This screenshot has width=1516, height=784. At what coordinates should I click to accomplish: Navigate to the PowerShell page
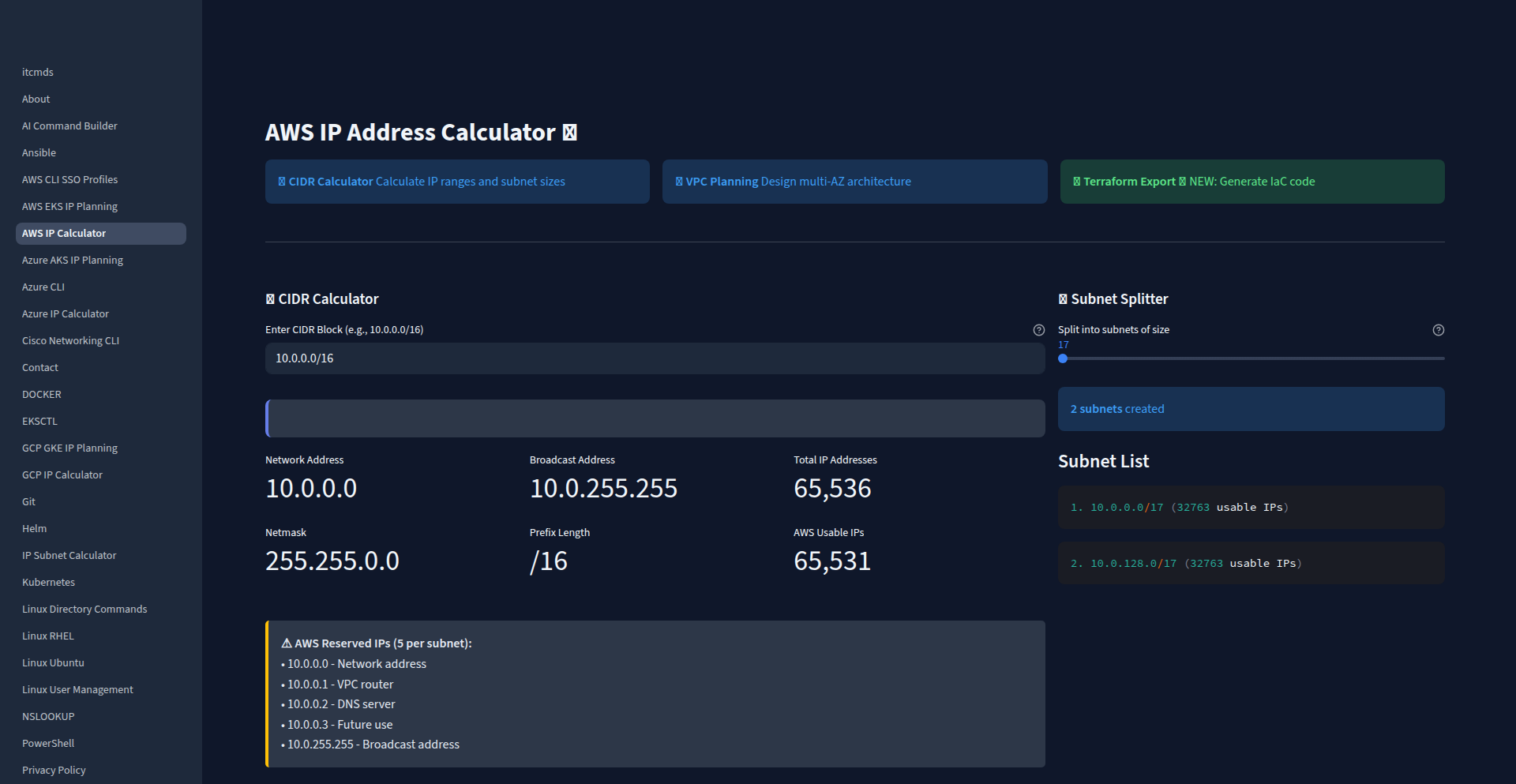(48, 744)
